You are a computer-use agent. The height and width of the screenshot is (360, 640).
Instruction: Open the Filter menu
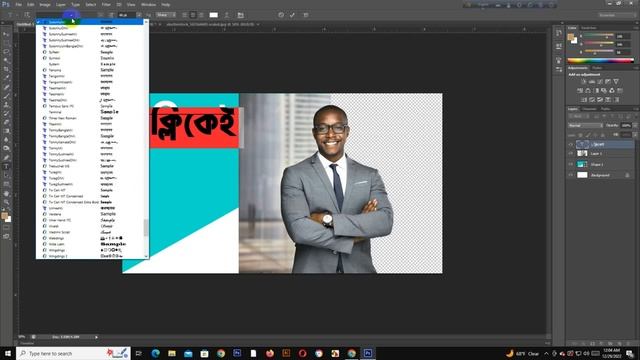coord(106,4)
